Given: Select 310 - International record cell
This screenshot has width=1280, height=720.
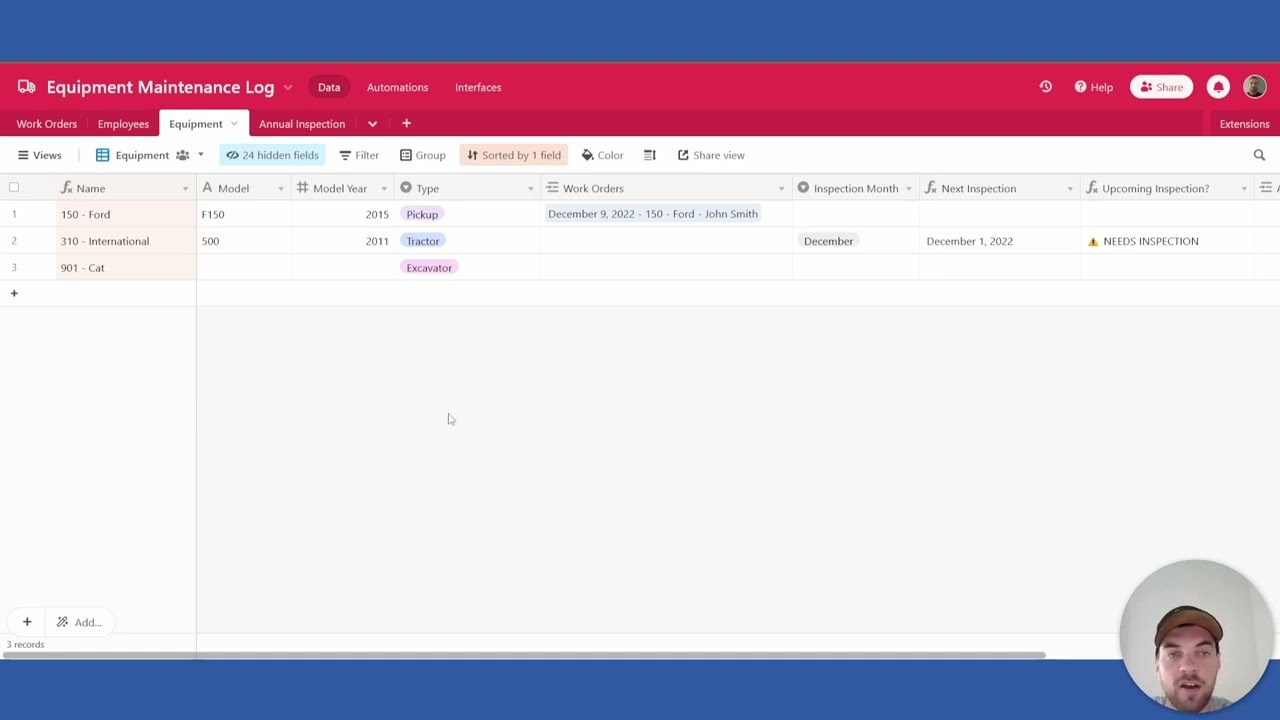Looking at the screenshot, I should point(126,241).
